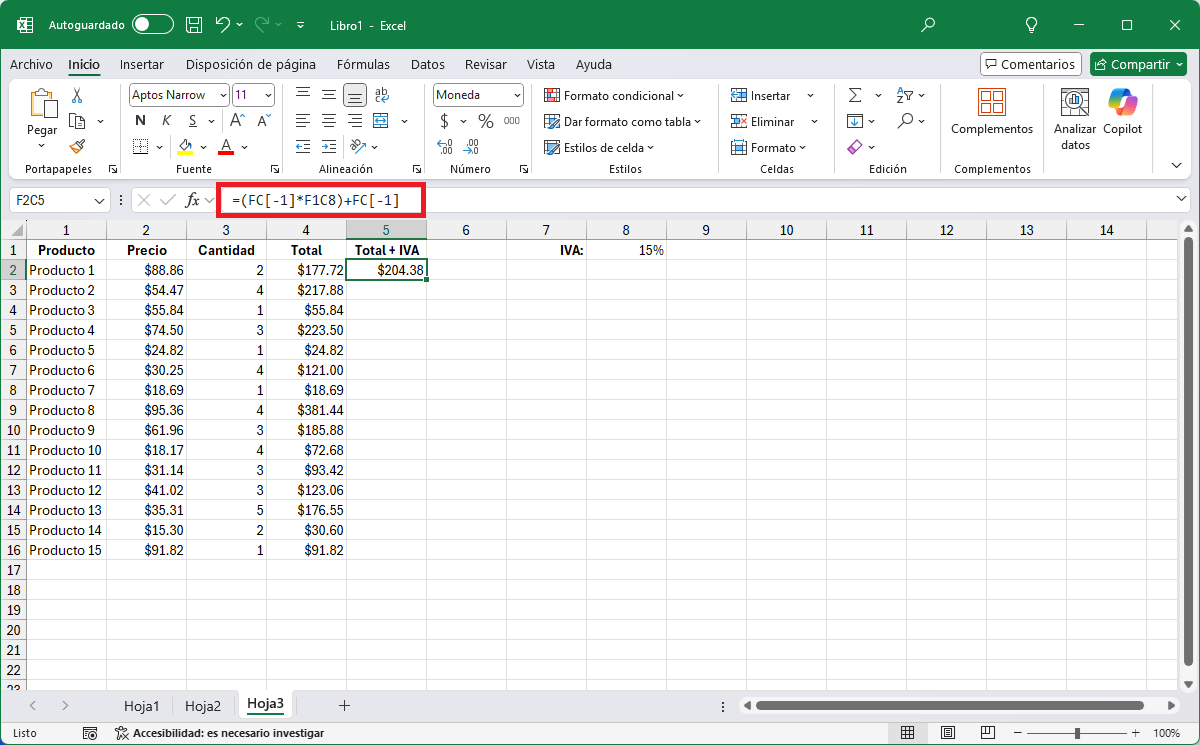Image resolution: width=1200 pixels, height=745 pixels.
Task: Click the red font color A
Action: point(226,147)
